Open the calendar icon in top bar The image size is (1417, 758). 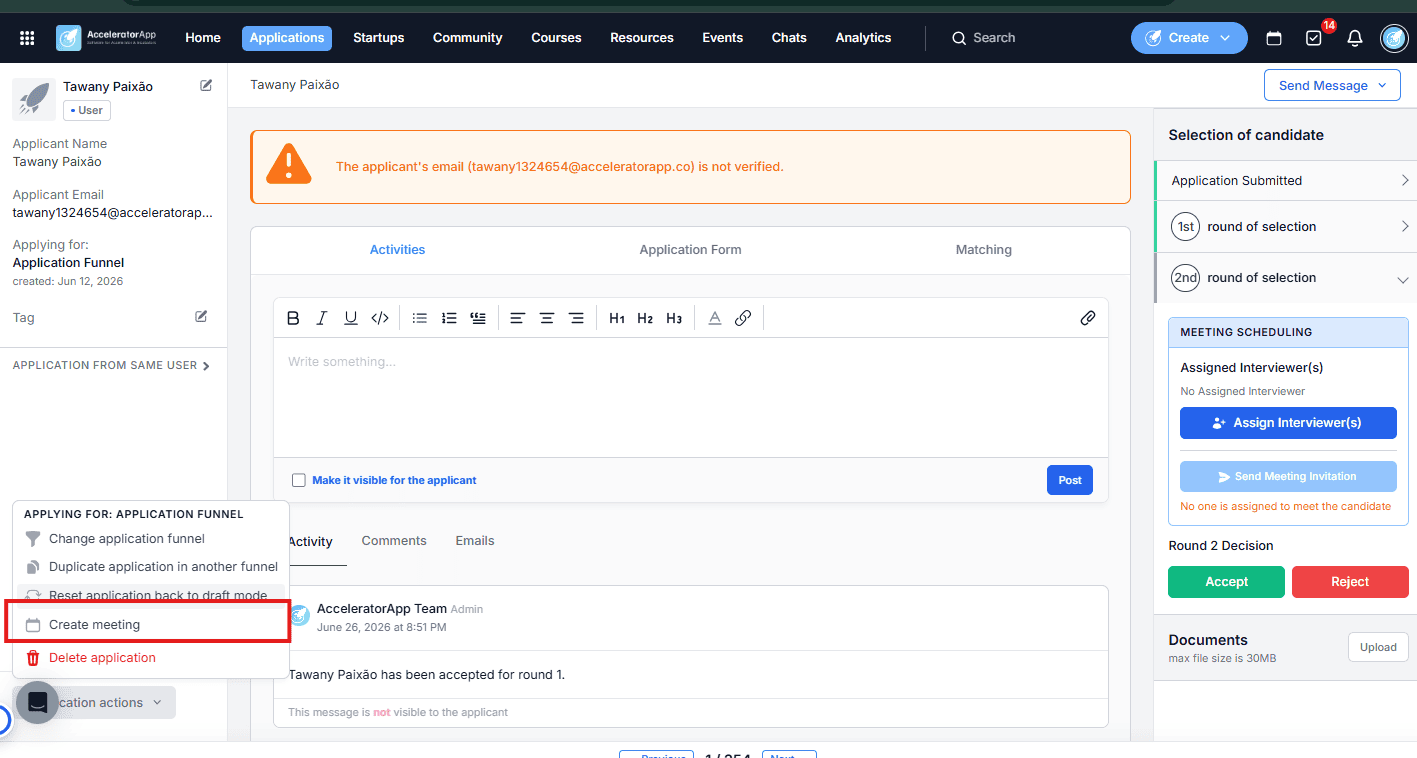pos(1274,38)
